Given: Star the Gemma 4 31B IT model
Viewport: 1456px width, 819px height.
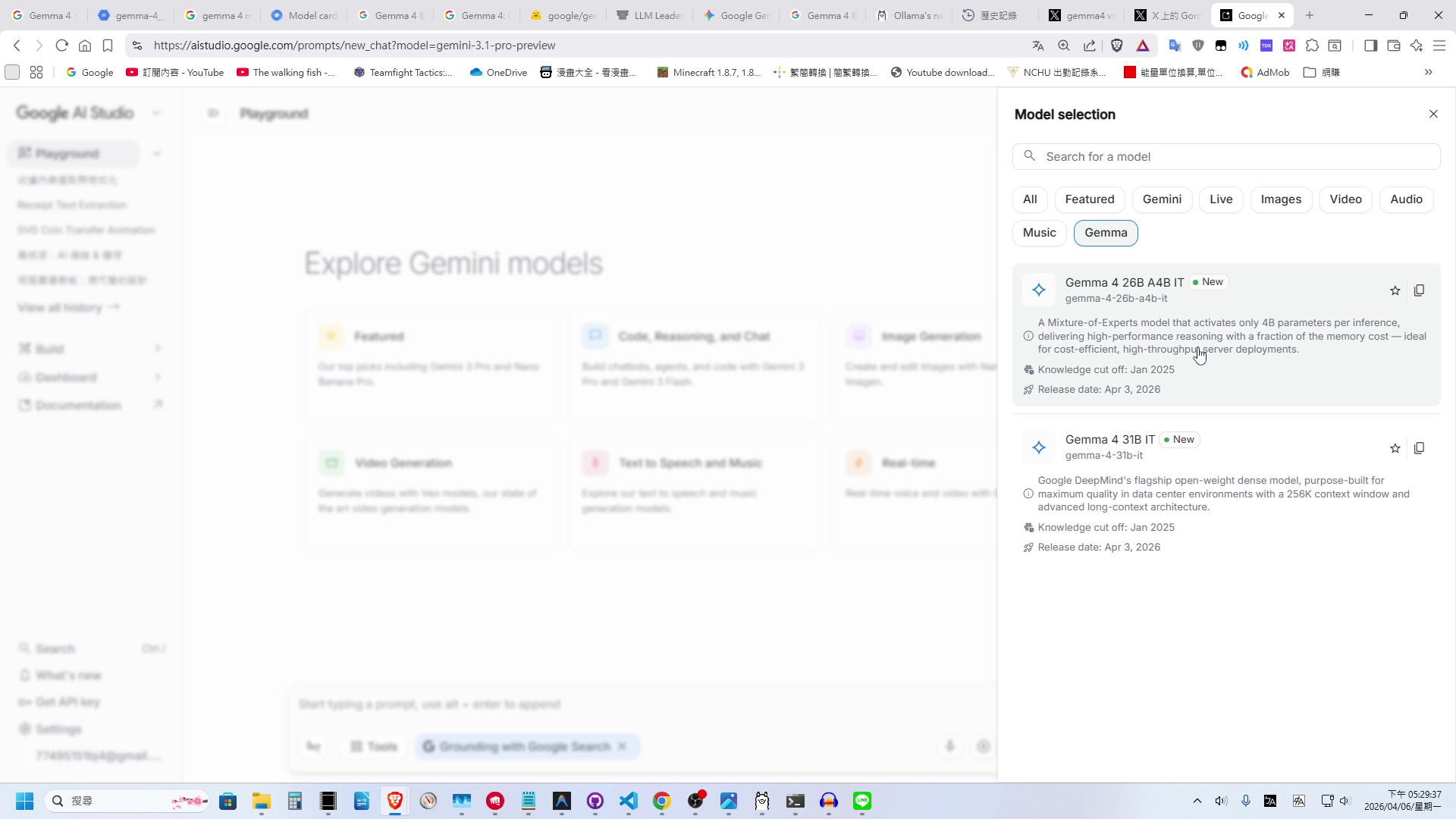Looking at the screenshot, I should tap(1395, 448).
